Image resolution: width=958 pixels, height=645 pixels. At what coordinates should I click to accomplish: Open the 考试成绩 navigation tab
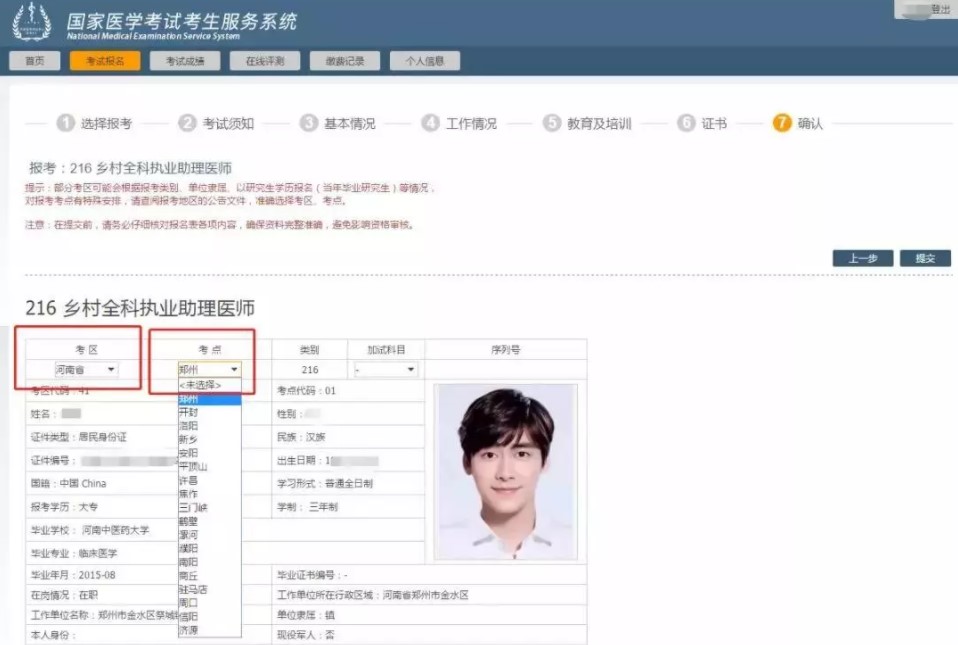pyautogui.click(x=186, y=61)
